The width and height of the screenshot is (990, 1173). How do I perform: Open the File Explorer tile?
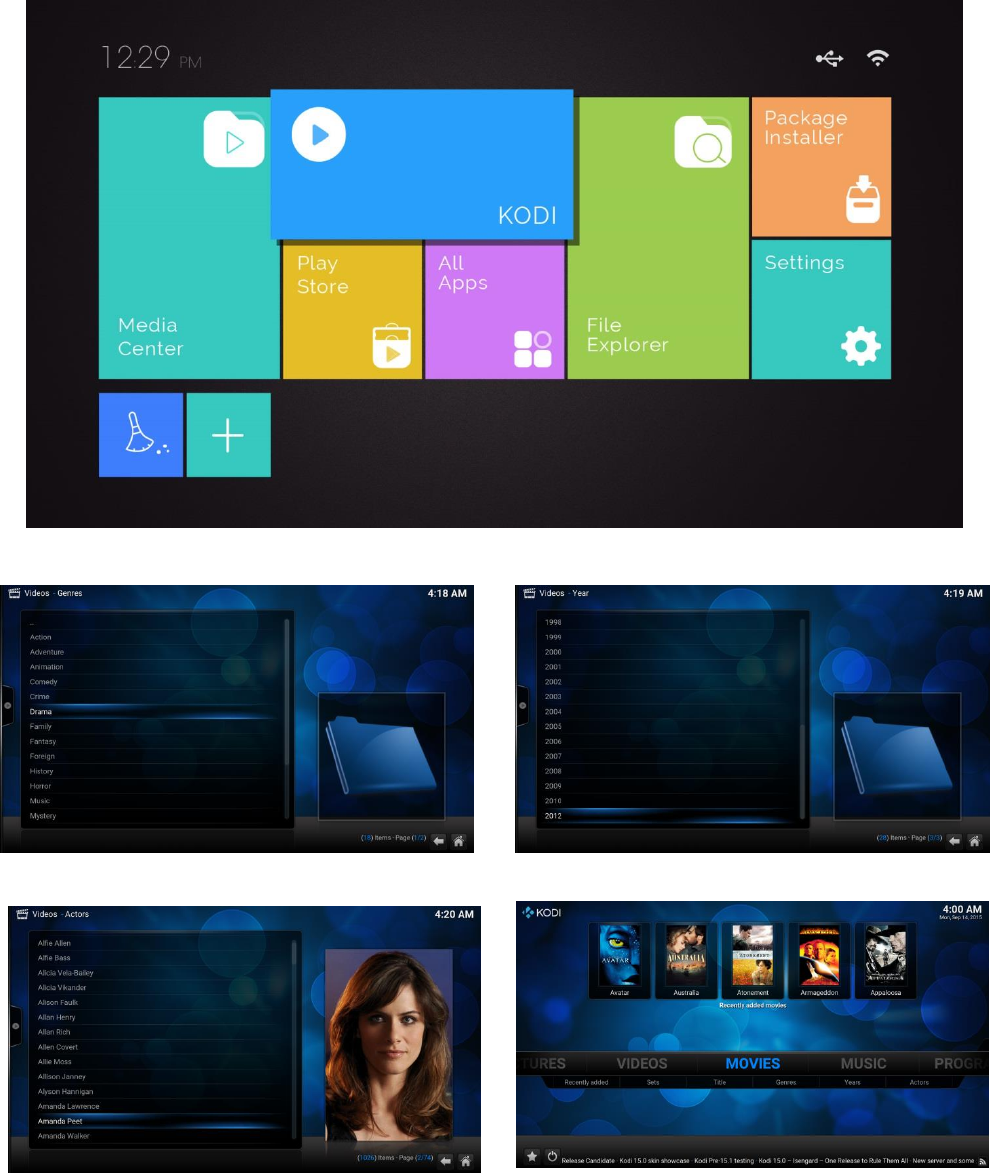pyautogui.click(x=658, y=238)
